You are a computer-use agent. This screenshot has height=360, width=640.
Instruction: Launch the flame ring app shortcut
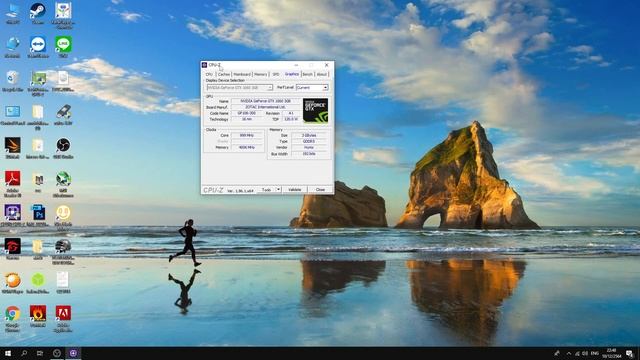[38, 315]
